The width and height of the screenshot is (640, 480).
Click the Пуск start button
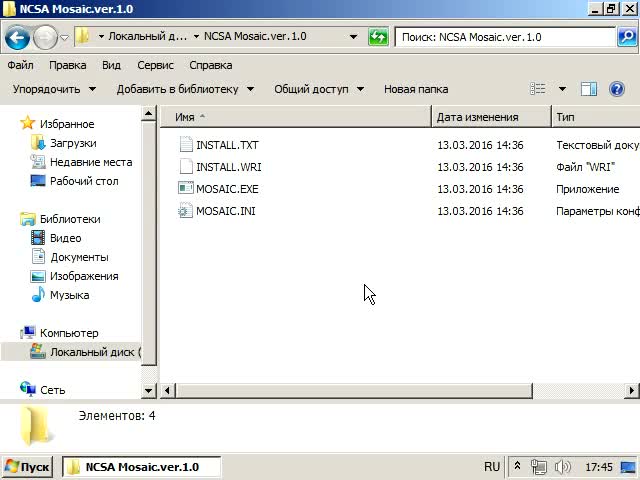coord(27,467)
